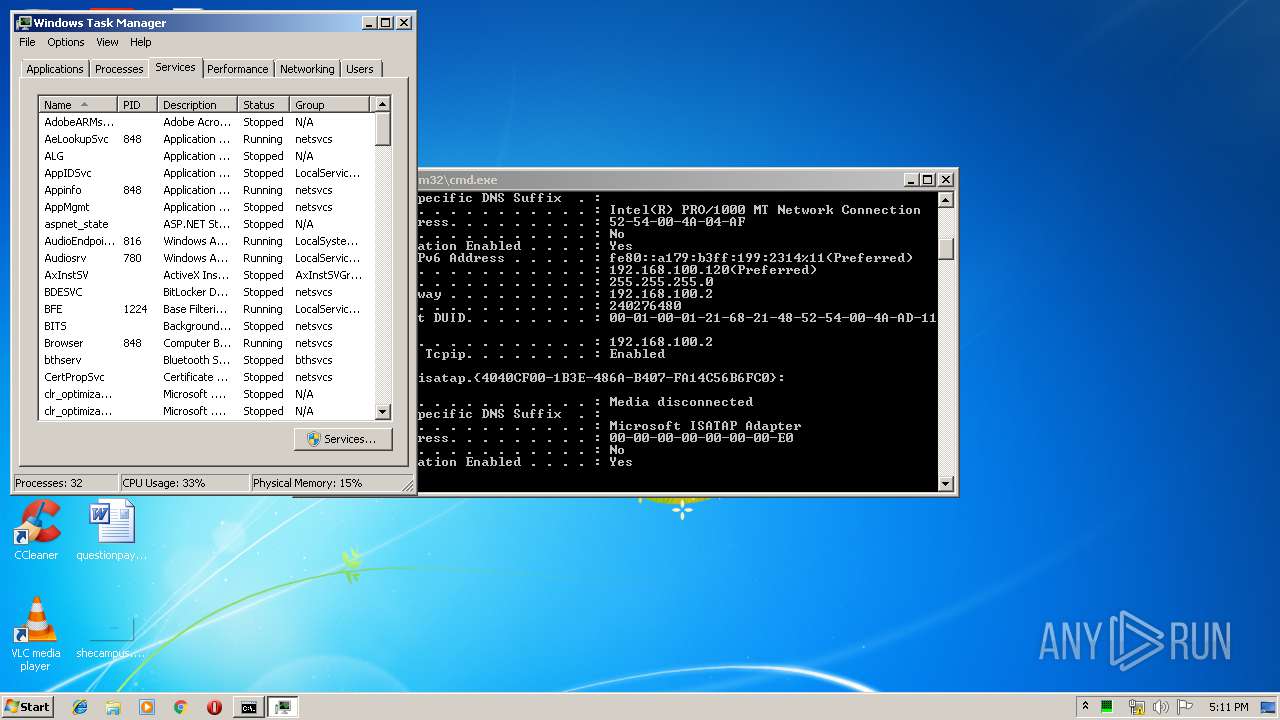Click the CPU Usage: 33% status bar entry
The width and height of the screenshot is (1280, 720).
coord(184,483)
